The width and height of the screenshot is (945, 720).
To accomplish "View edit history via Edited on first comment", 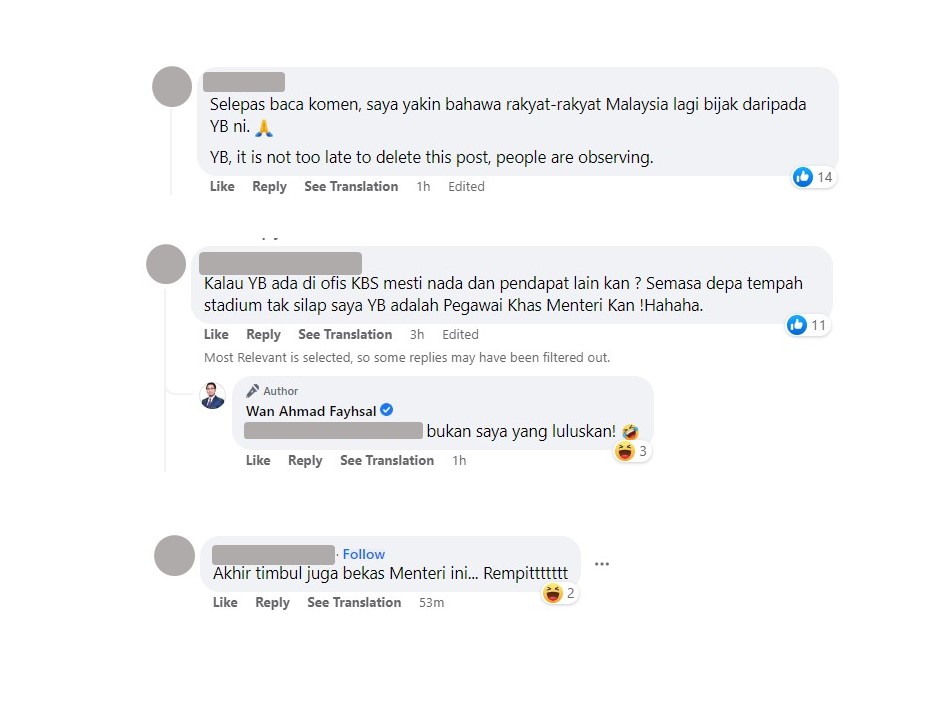I will (466, 187).
